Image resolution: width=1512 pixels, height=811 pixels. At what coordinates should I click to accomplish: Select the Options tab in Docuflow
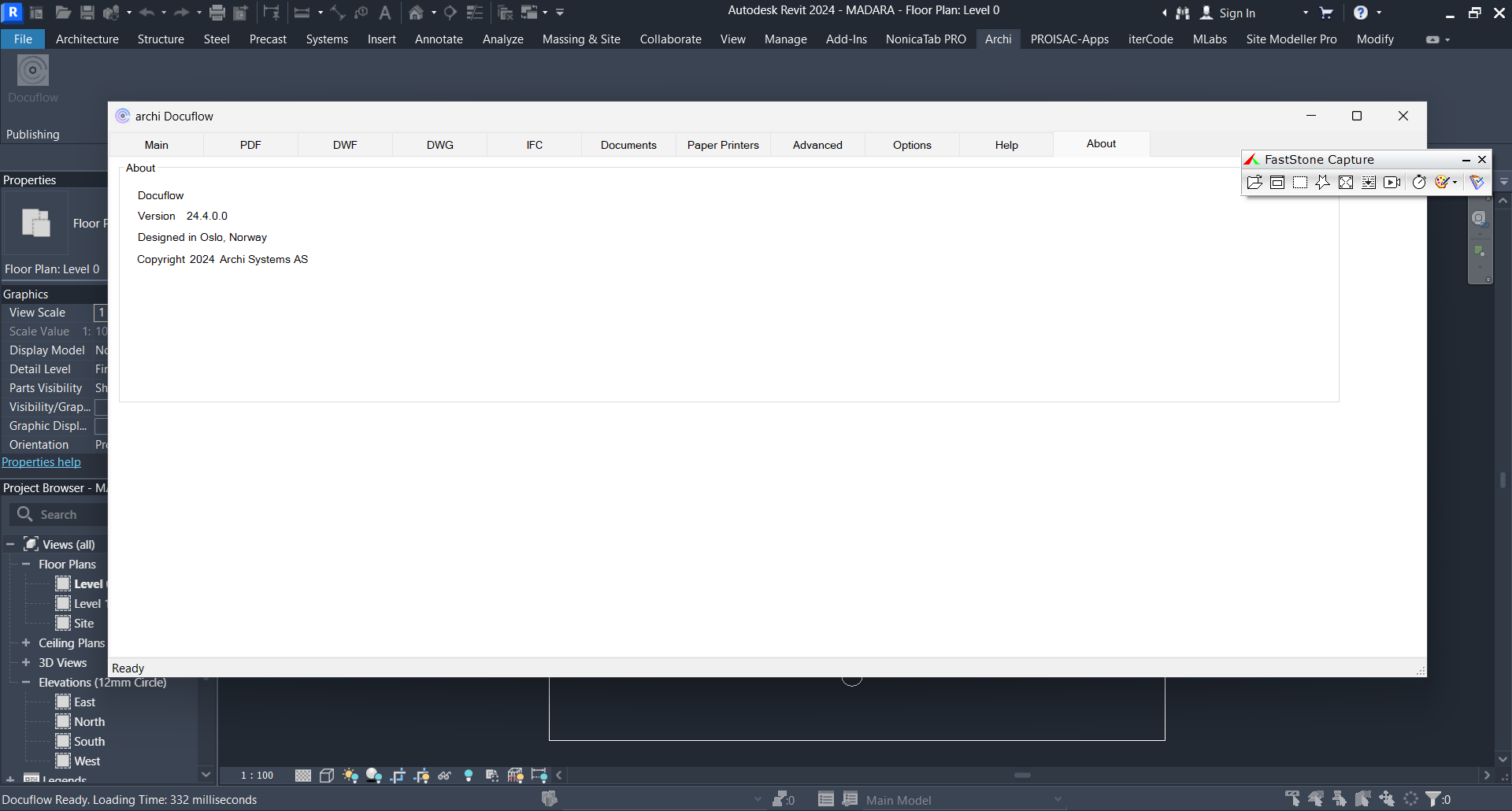click(912, 145)
